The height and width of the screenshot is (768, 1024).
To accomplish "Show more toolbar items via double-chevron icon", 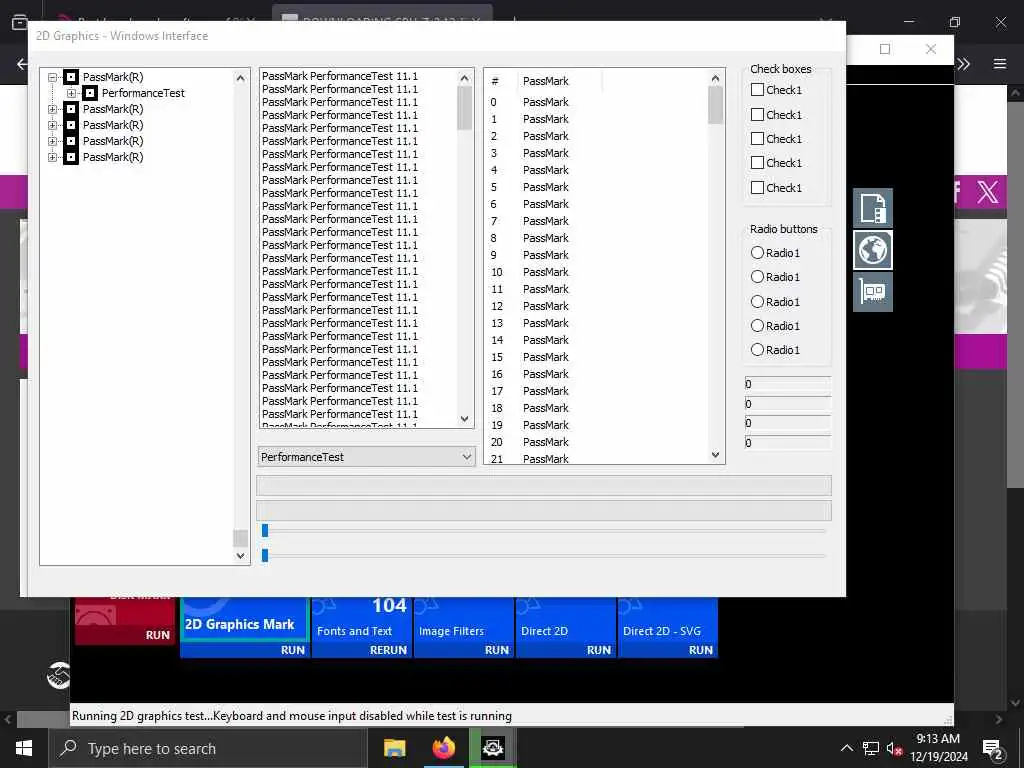I will click(963, 63).
